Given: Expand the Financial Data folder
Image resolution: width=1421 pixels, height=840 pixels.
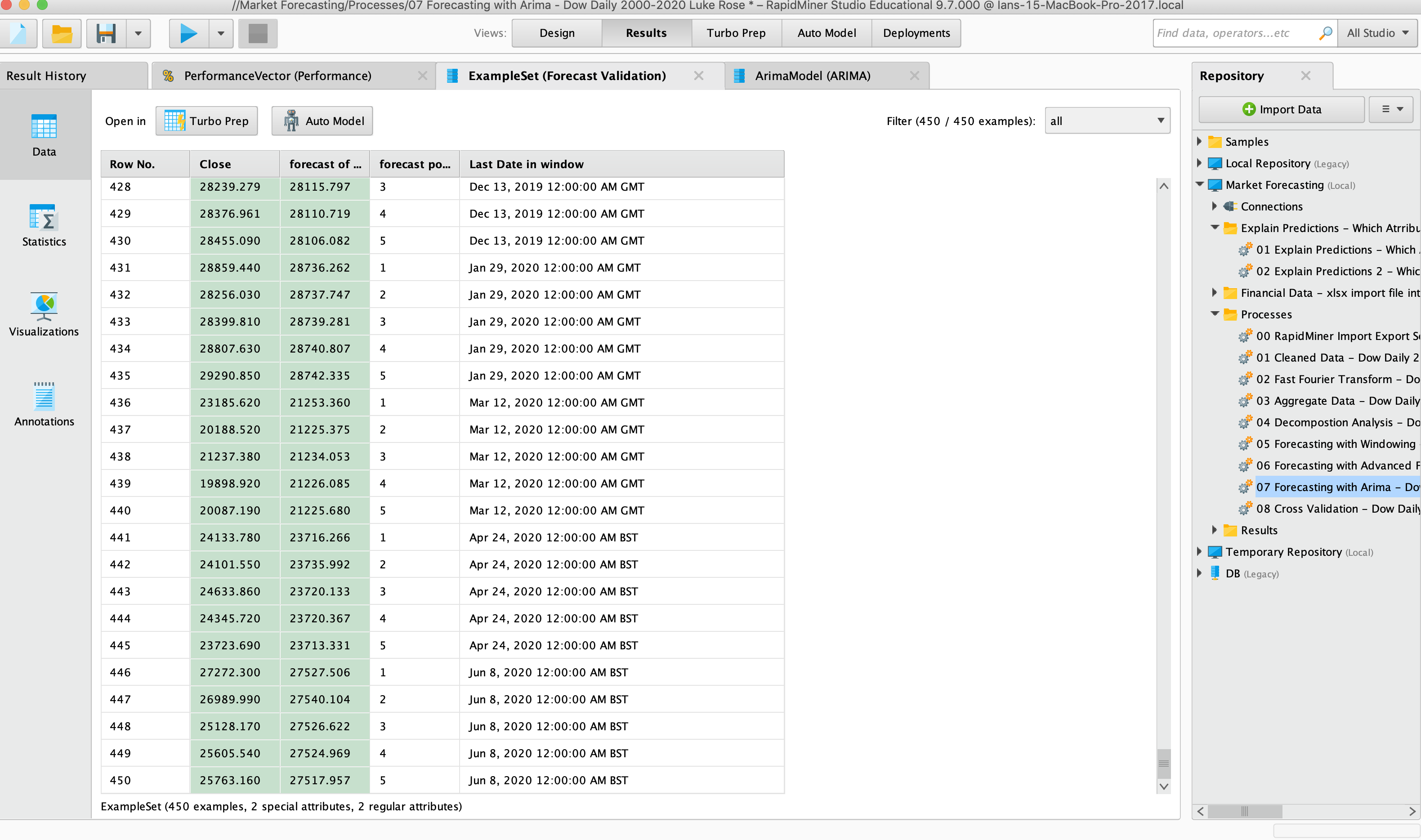Looking at the screenshot, I should (1215, 293).
